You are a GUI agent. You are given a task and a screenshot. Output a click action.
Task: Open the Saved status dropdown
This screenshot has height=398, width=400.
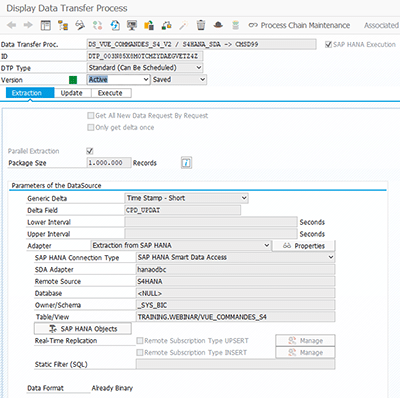point(179,80)
